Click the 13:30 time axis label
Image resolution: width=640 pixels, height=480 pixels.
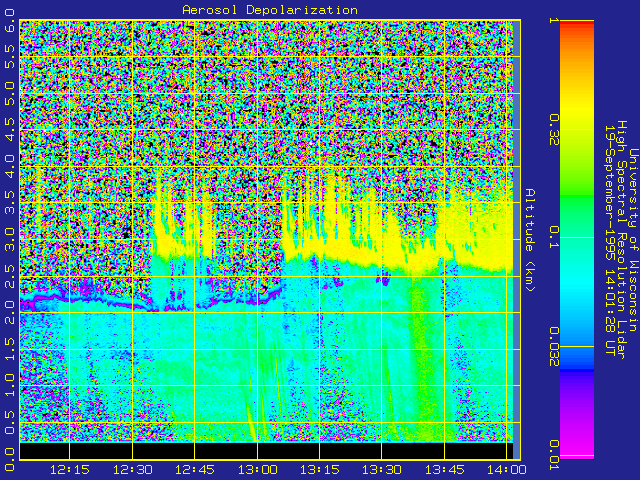click(382, 470)
